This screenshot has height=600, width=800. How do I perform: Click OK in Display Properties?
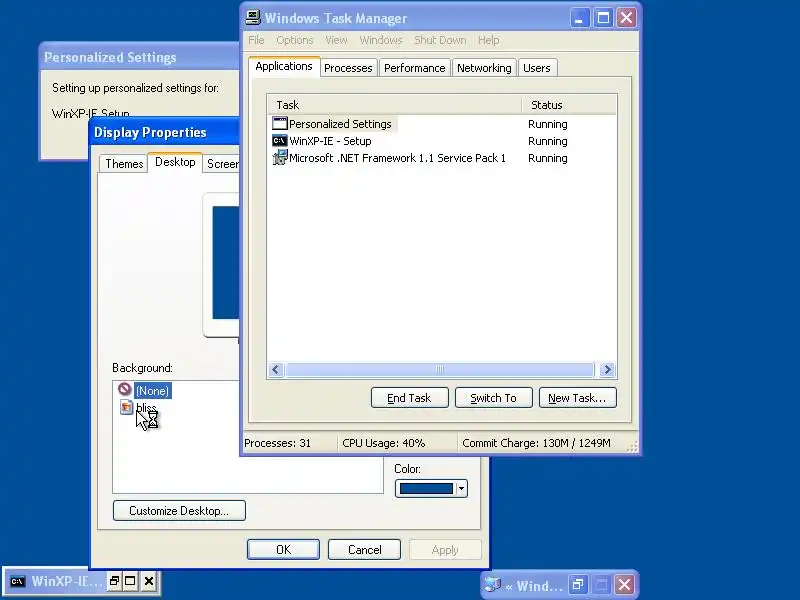coord(283,549)
